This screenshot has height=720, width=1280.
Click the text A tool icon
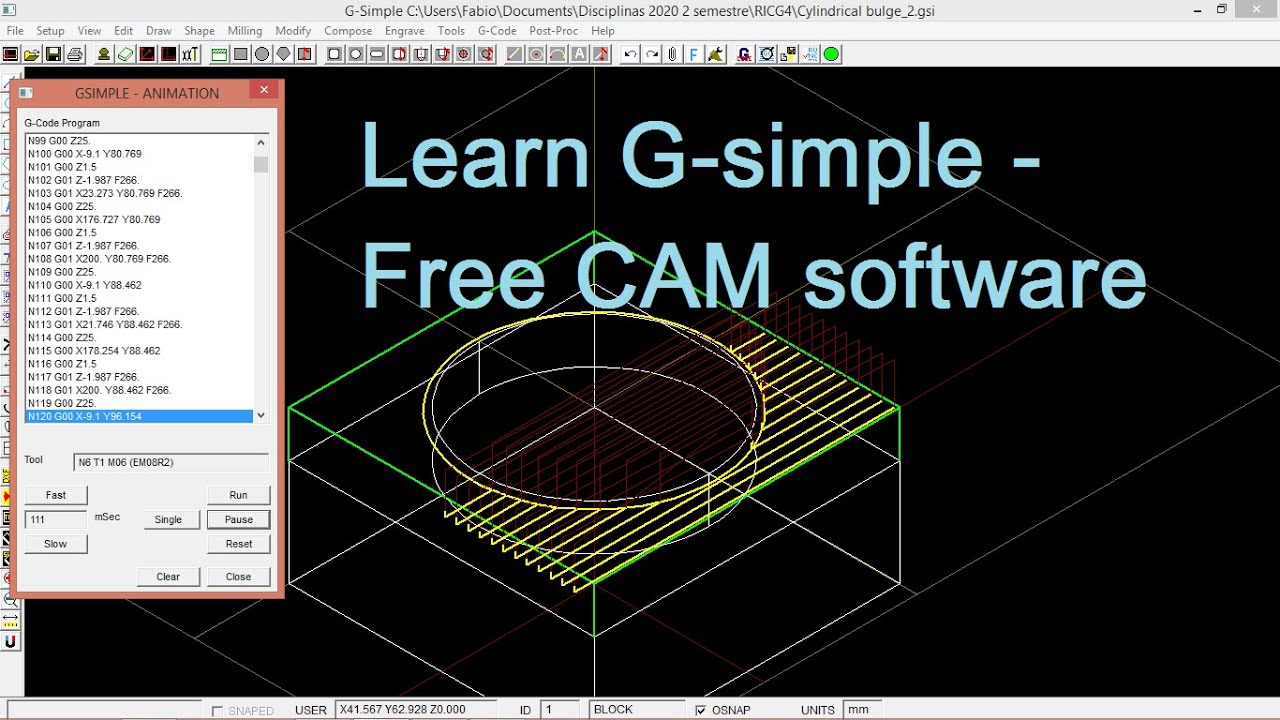[x=579, y=54]
